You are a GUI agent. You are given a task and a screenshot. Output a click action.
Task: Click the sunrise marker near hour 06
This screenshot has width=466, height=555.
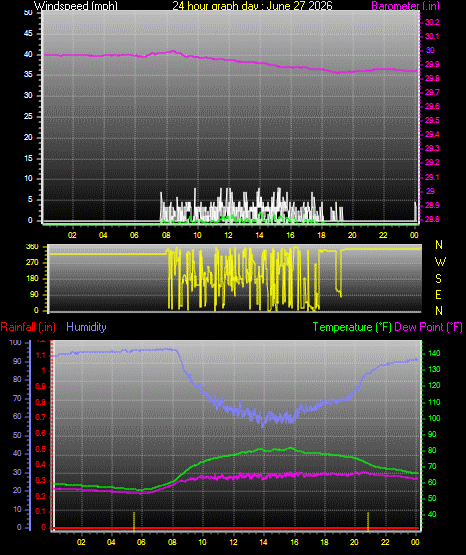click(134, 521)
